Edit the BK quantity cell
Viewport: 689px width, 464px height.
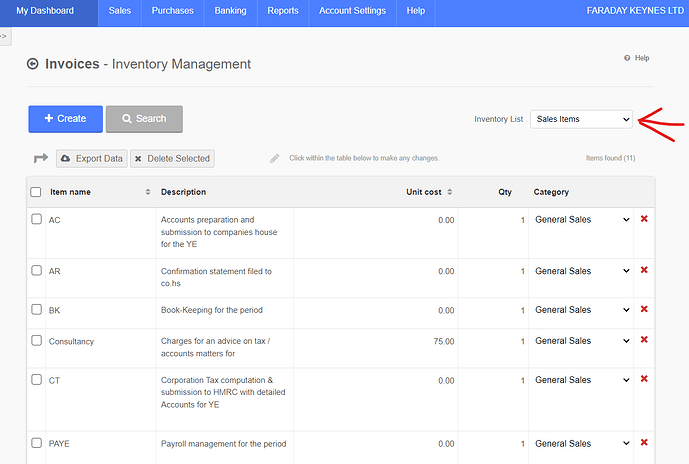(x=493, y=313)
